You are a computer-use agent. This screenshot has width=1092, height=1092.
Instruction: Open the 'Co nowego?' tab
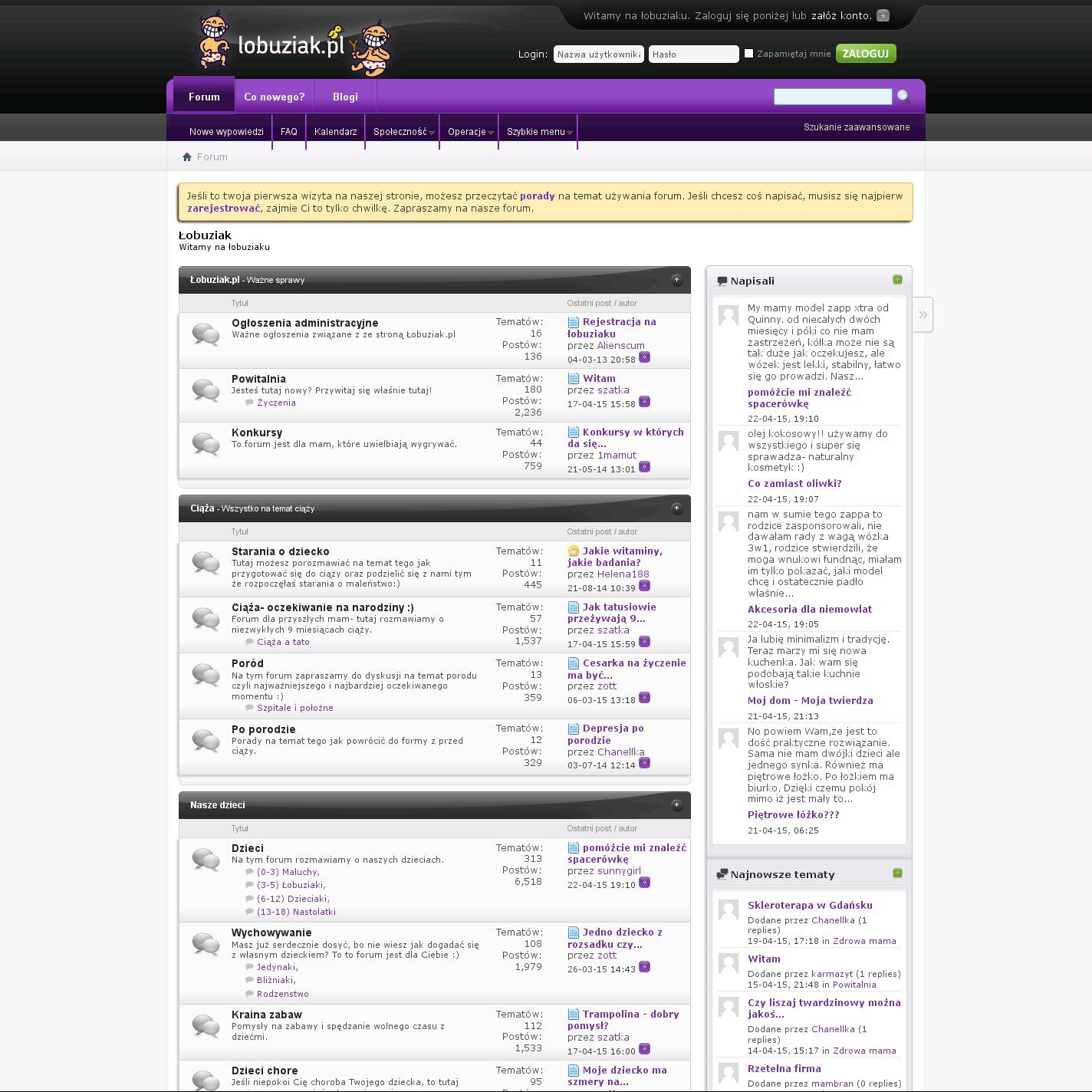coord(275,97)
